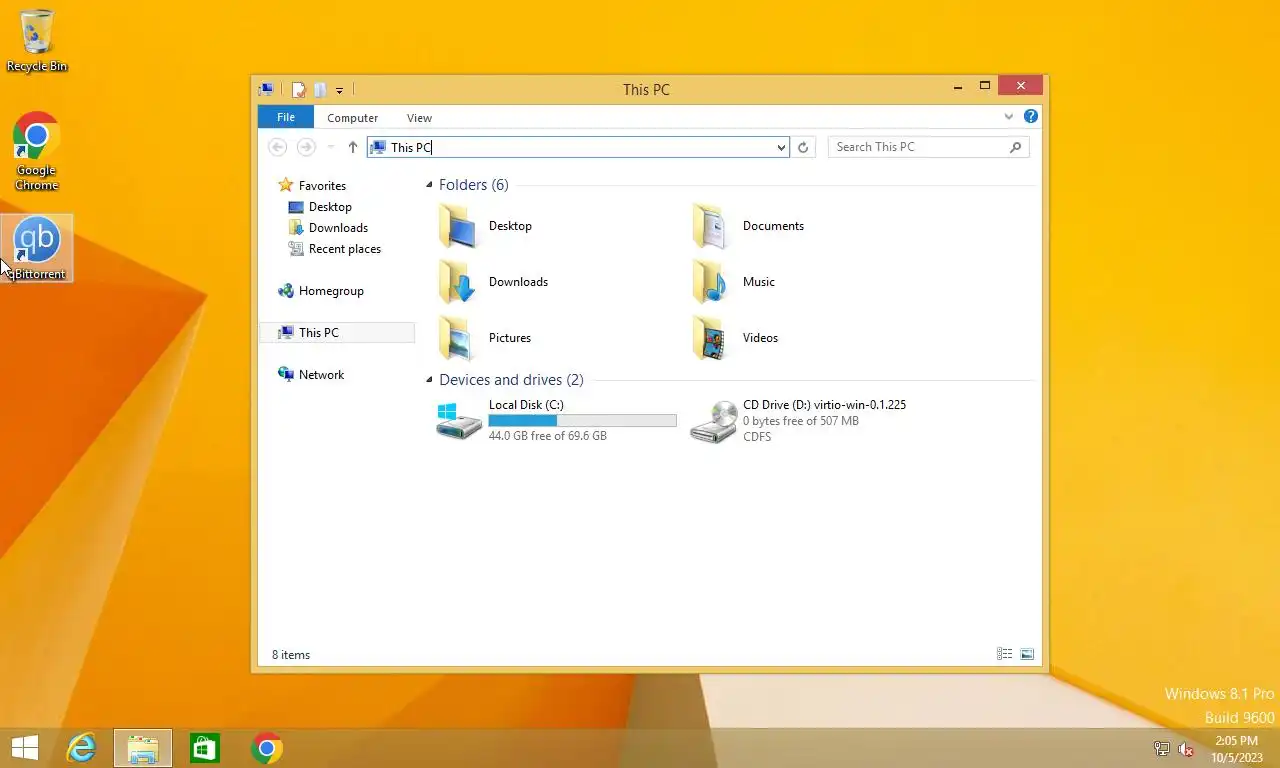Click the Forward navigation arrow

coord(307,147)
